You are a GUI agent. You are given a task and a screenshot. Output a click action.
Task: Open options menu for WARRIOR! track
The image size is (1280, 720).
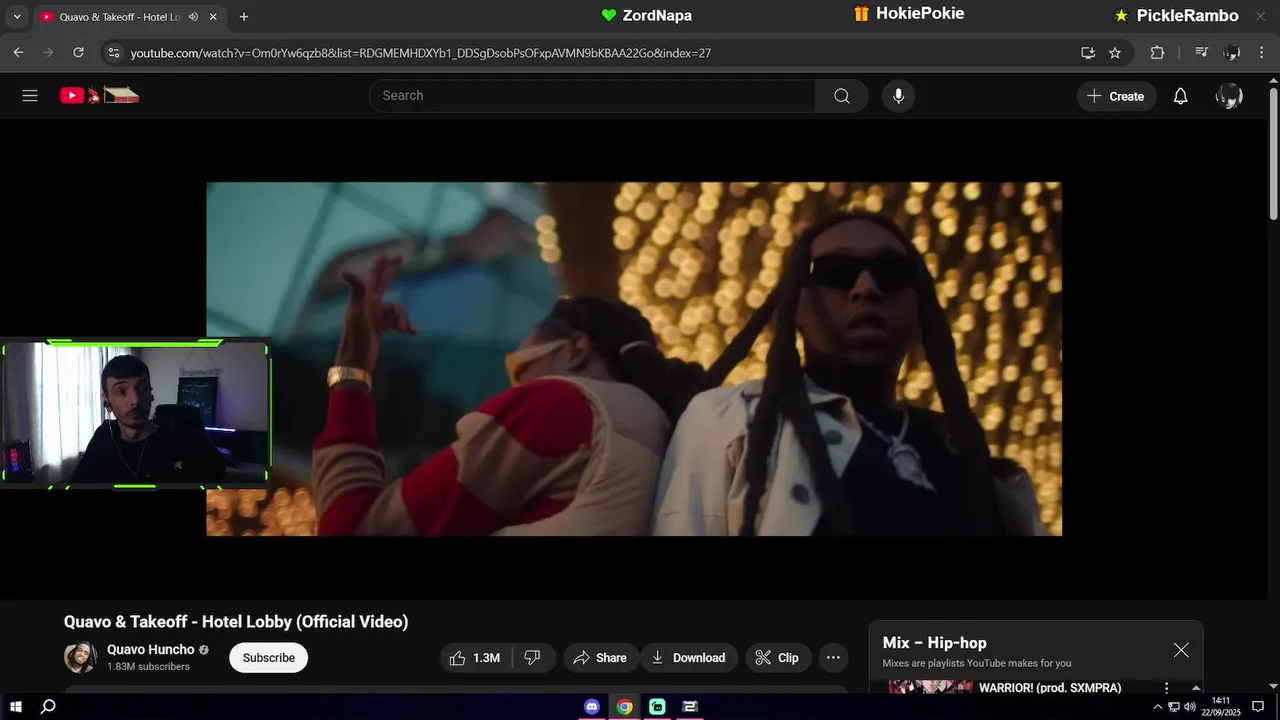[1166, 688]
